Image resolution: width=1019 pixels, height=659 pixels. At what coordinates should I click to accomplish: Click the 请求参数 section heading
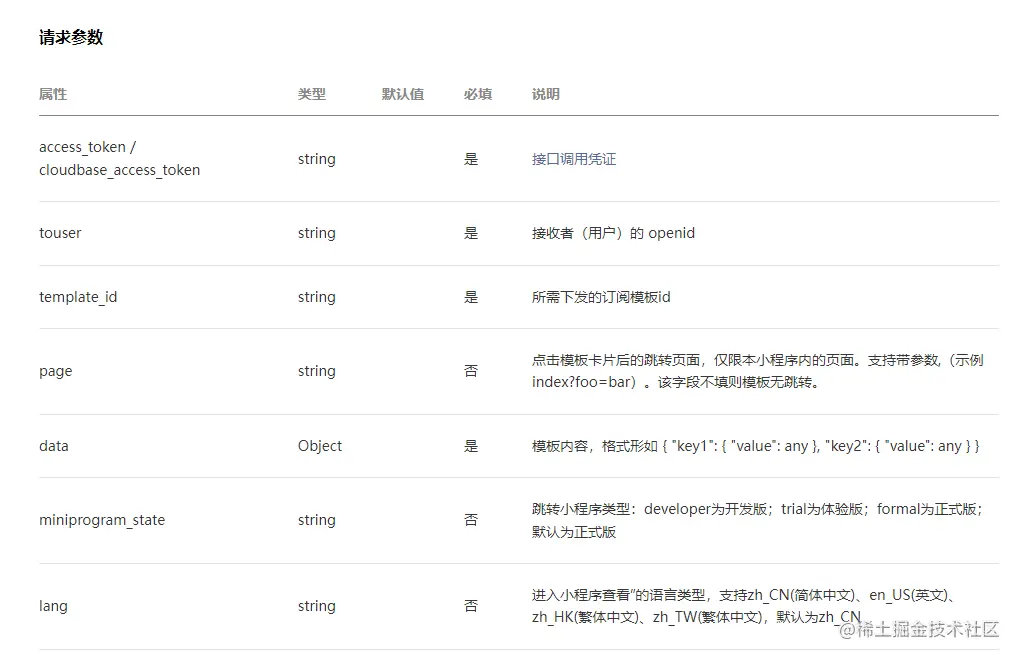(71, 38)
